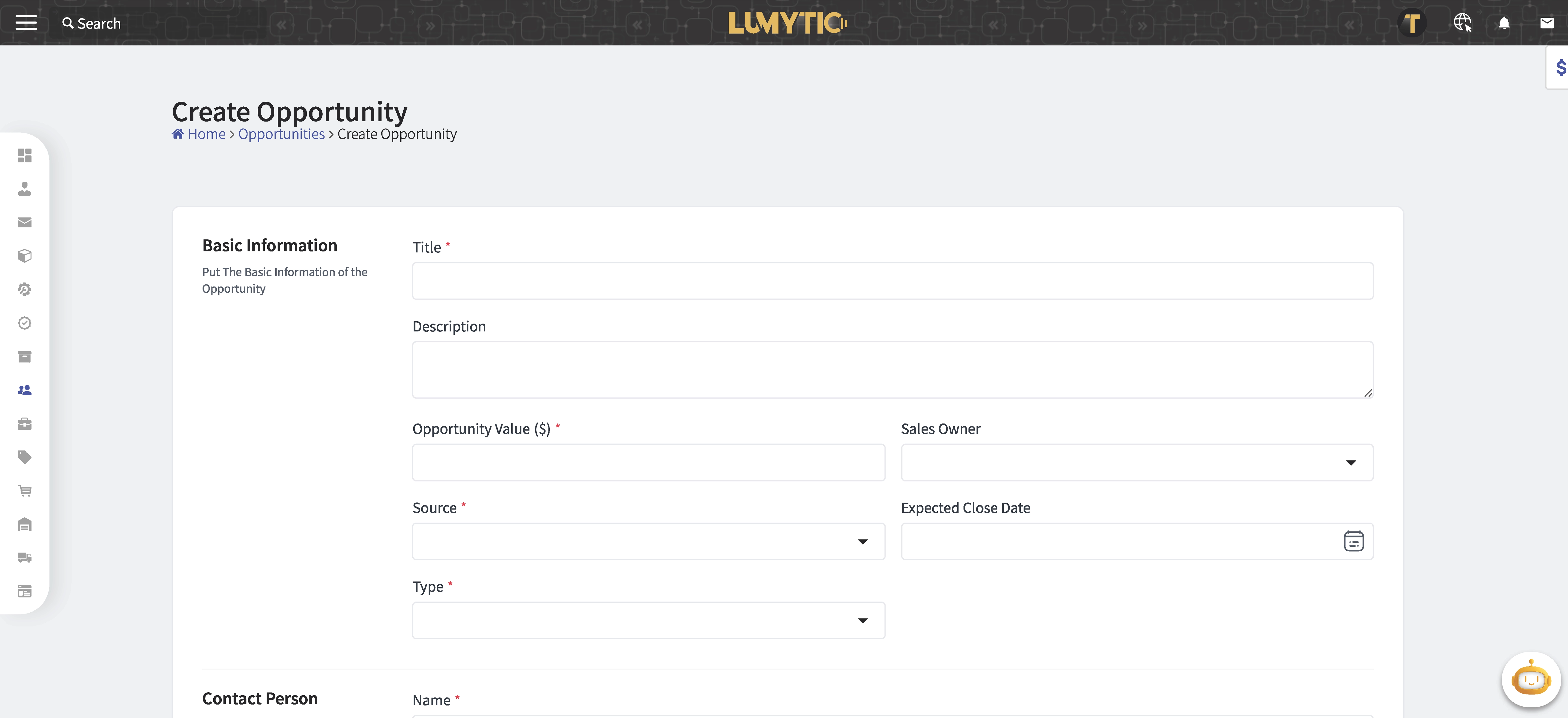
Task: Click inside the Title input field
Action: coord(892,281)
